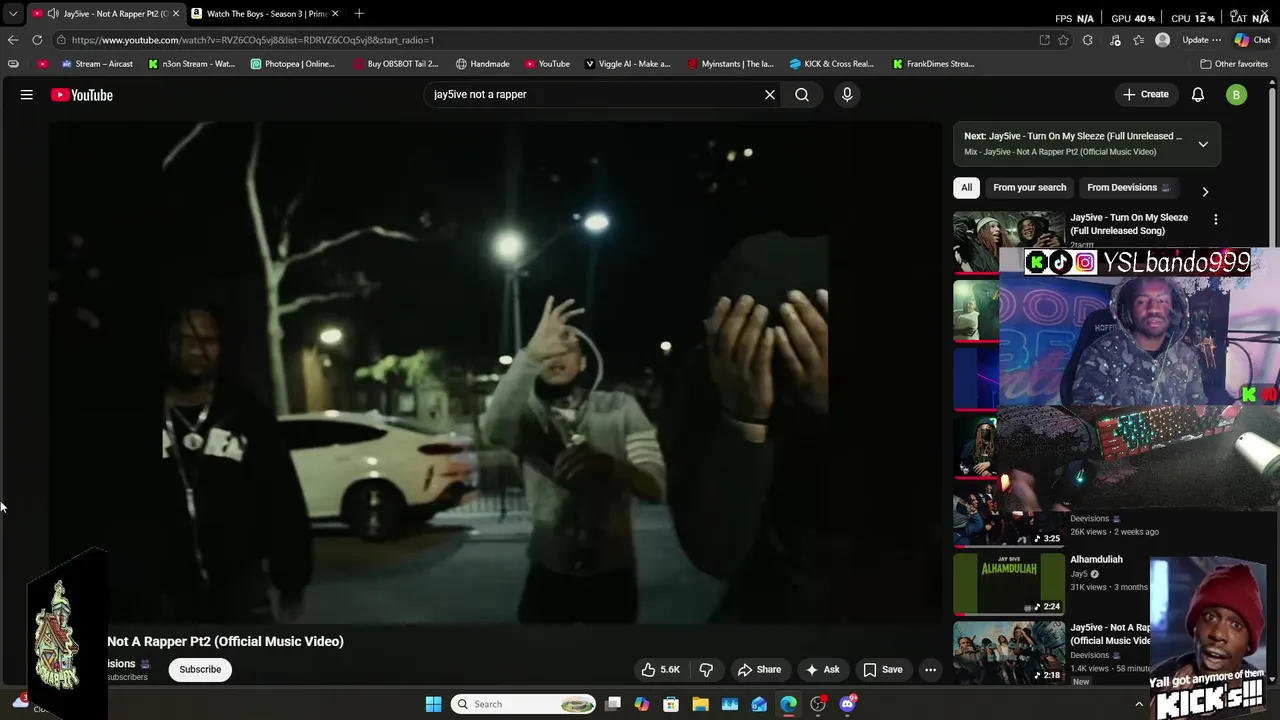Launch Copilot from the taskbar
The height and width of the screenshot is (720, 1280).
tap(642, 704)
